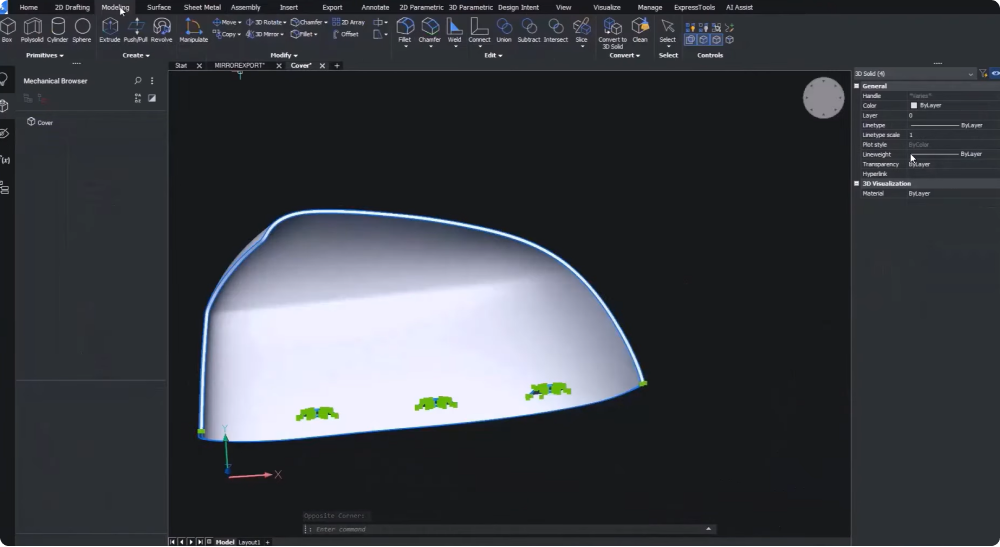The width and height of the screenshot is (1000, 547).
Task: Apply the Union boolean tool
Action: coord(504,30)
